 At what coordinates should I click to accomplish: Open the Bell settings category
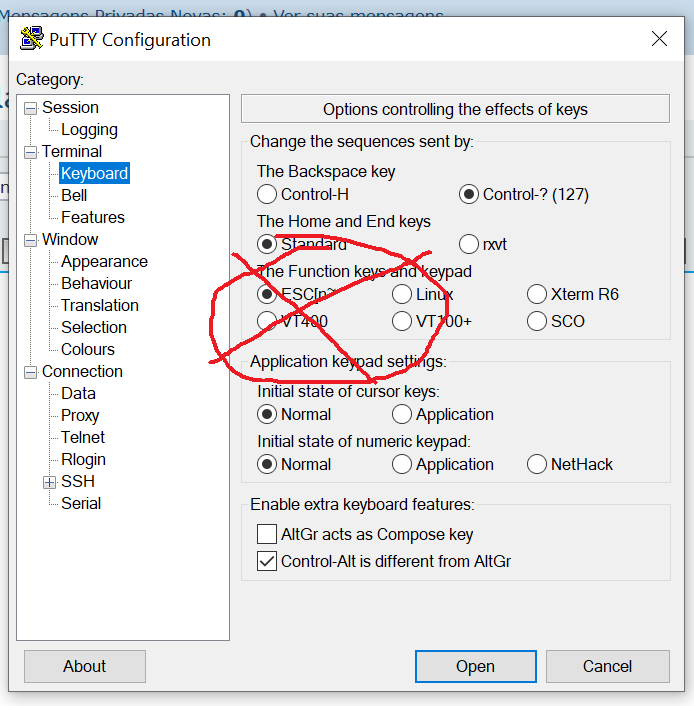click(x=74, y=195)
